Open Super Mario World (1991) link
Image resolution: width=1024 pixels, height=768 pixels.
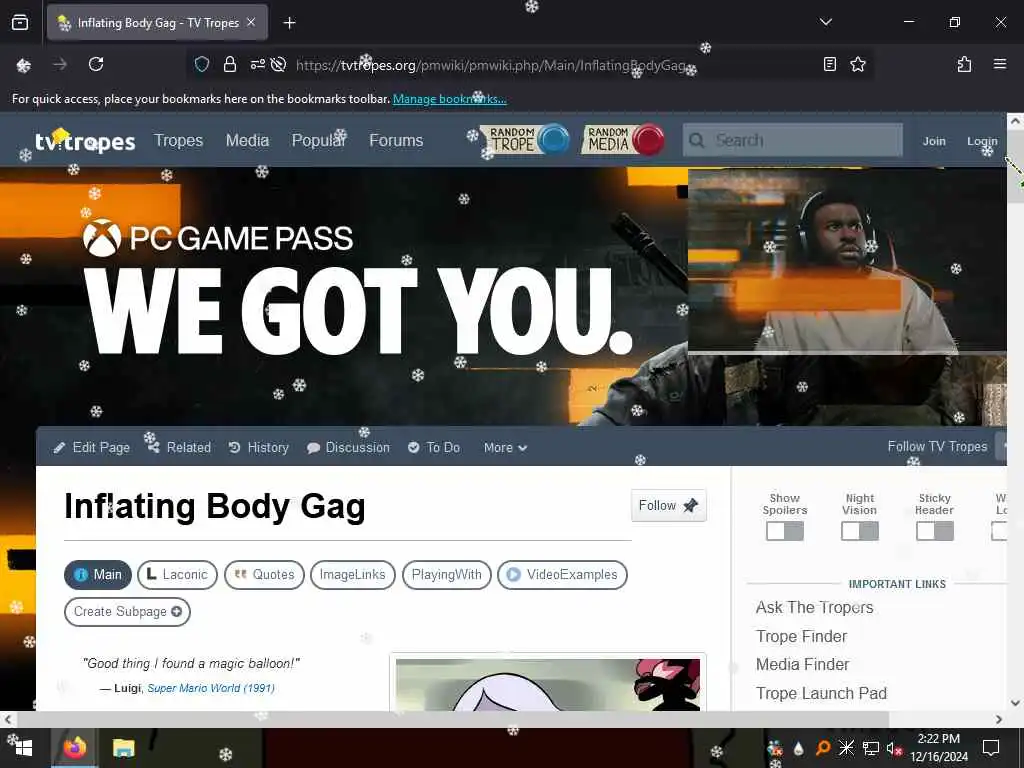point(211,688)
